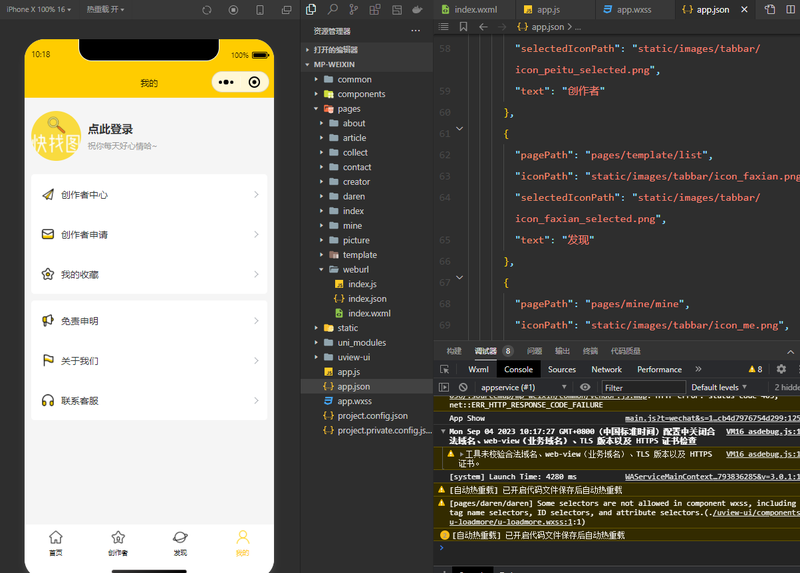Viewport: 800px width, 573px height.
Task: Open the Default levels dropdown
Action: [719, 387]
